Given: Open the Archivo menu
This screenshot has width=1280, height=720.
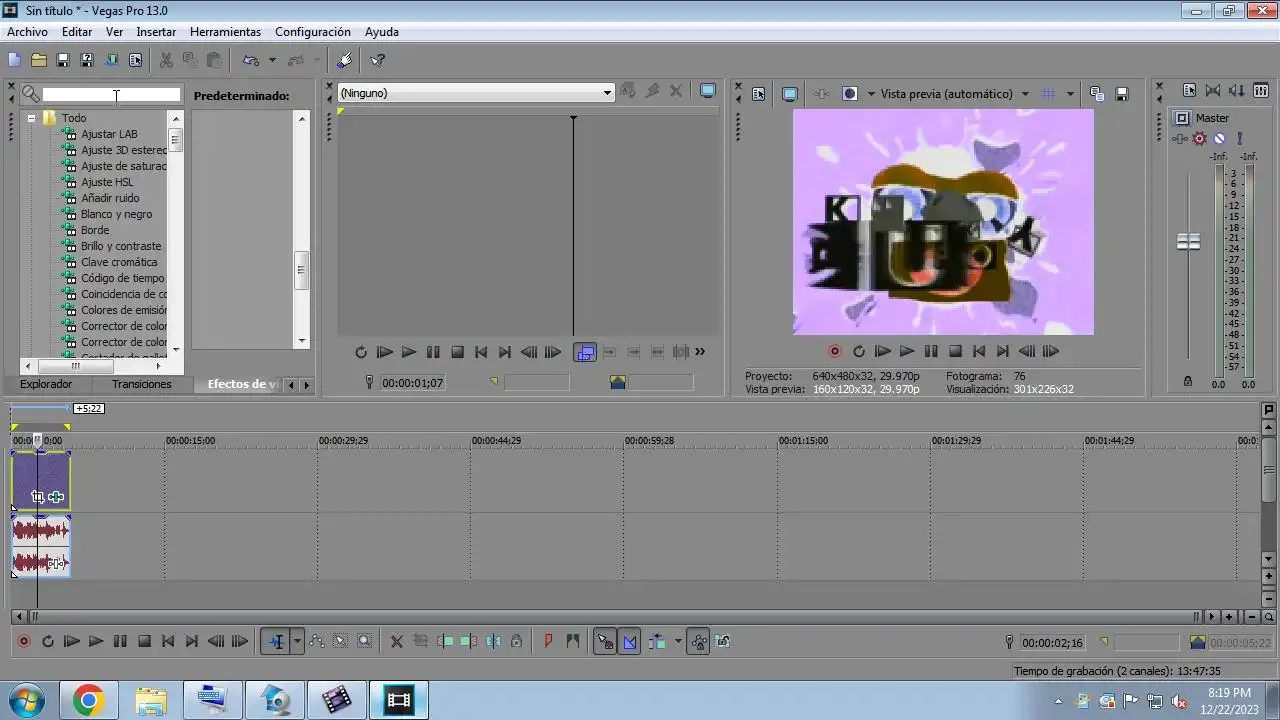Looking at the screenshot, I should click(27, 32).
